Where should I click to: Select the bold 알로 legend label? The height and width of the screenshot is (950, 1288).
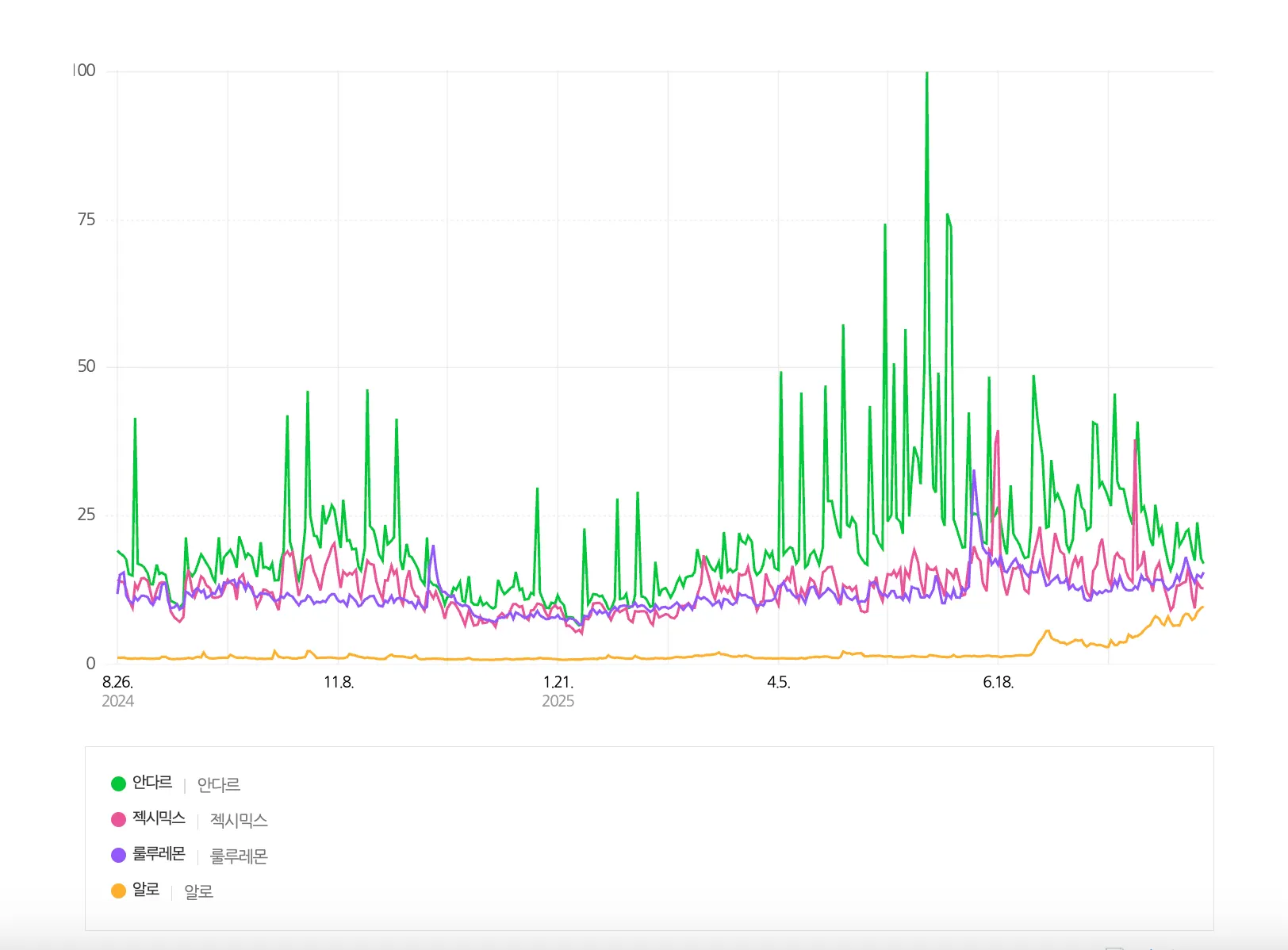[146, 890]
